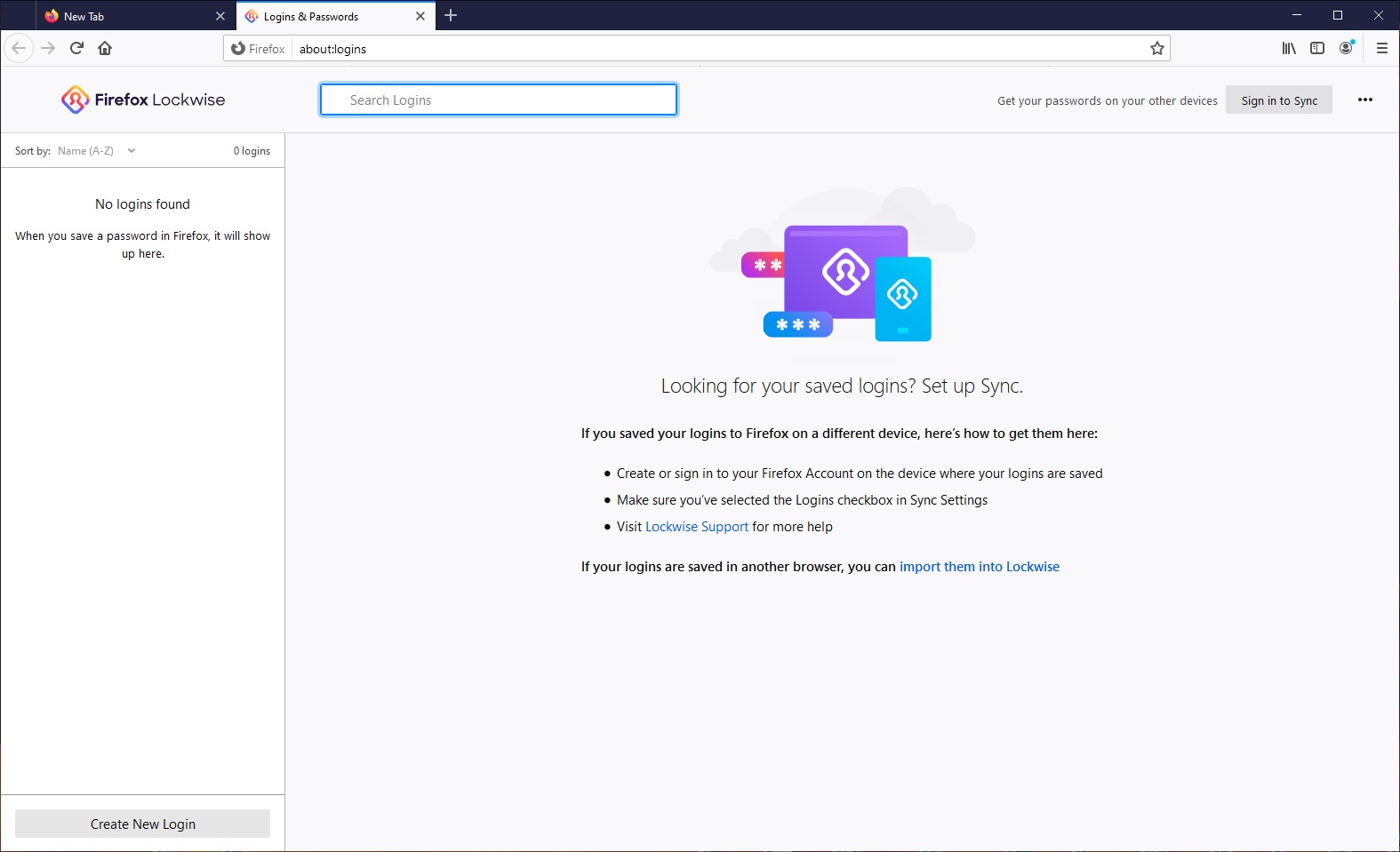Click the Firefox Lockwise logo
The height and width of the screenshot is (852, 1400).
click(x=143, y=100)
